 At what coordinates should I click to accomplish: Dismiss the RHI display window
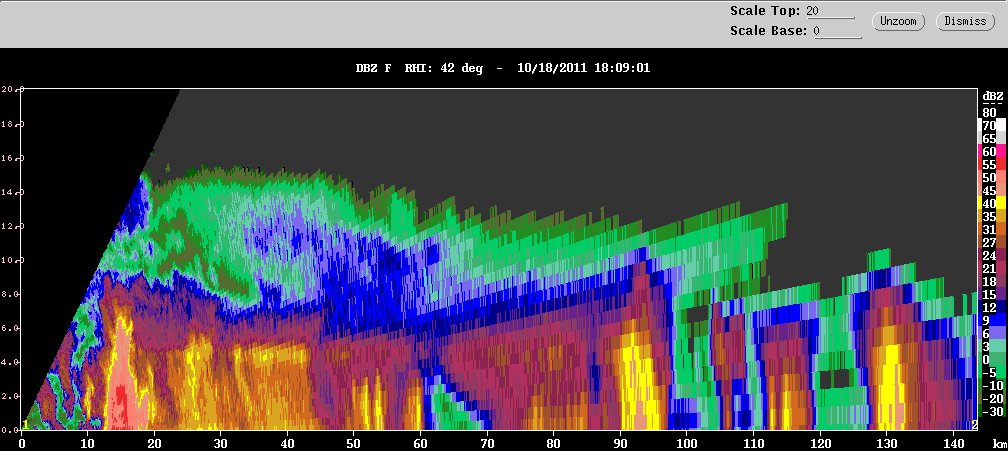click(x=965, y=21)
